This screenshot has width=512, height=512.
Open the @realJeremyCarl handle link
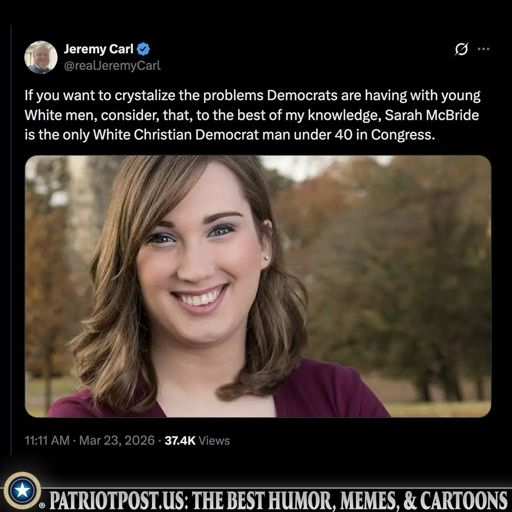(x=112, y=66)
